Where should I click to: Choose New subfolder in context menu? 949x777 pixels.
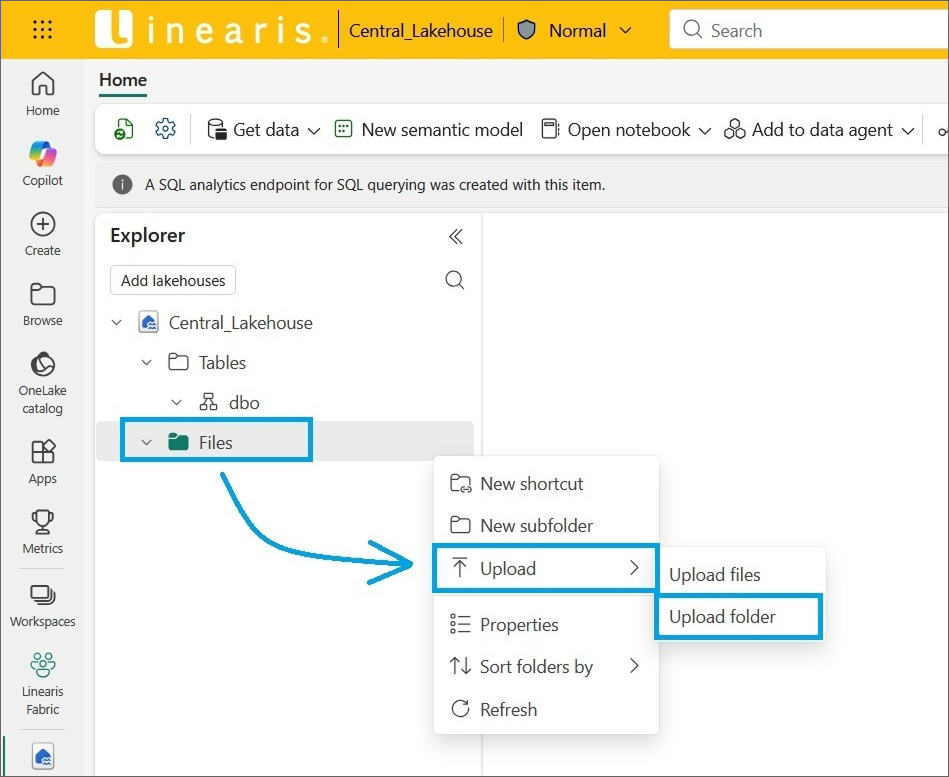pyautogui.click(x=536, y=525)
